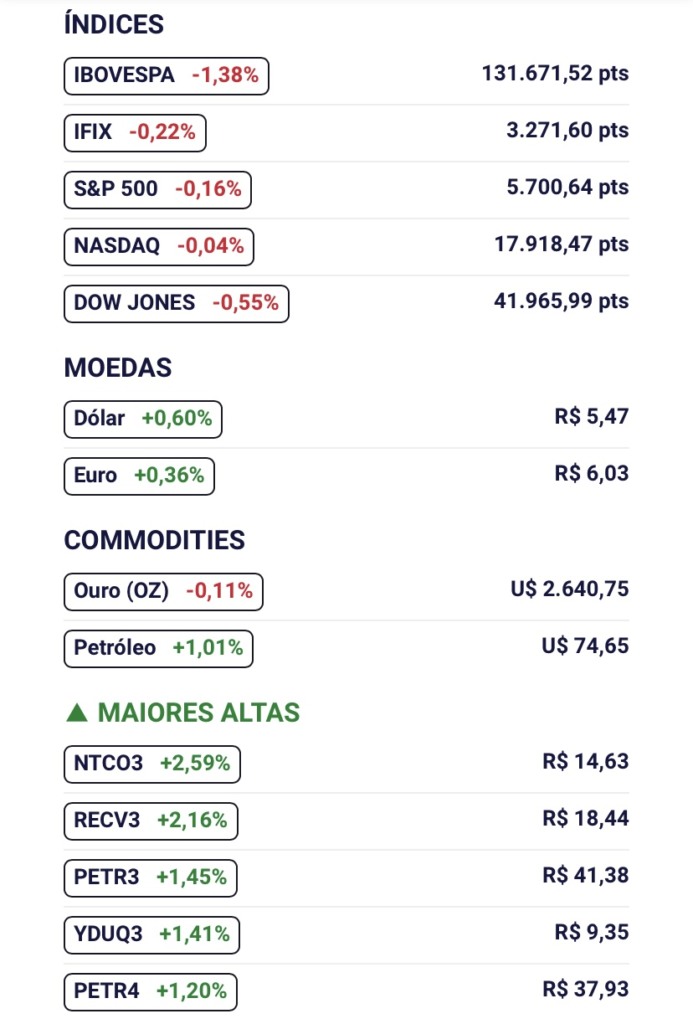Tap the NASDAQ index chip

tap(158, 246)
